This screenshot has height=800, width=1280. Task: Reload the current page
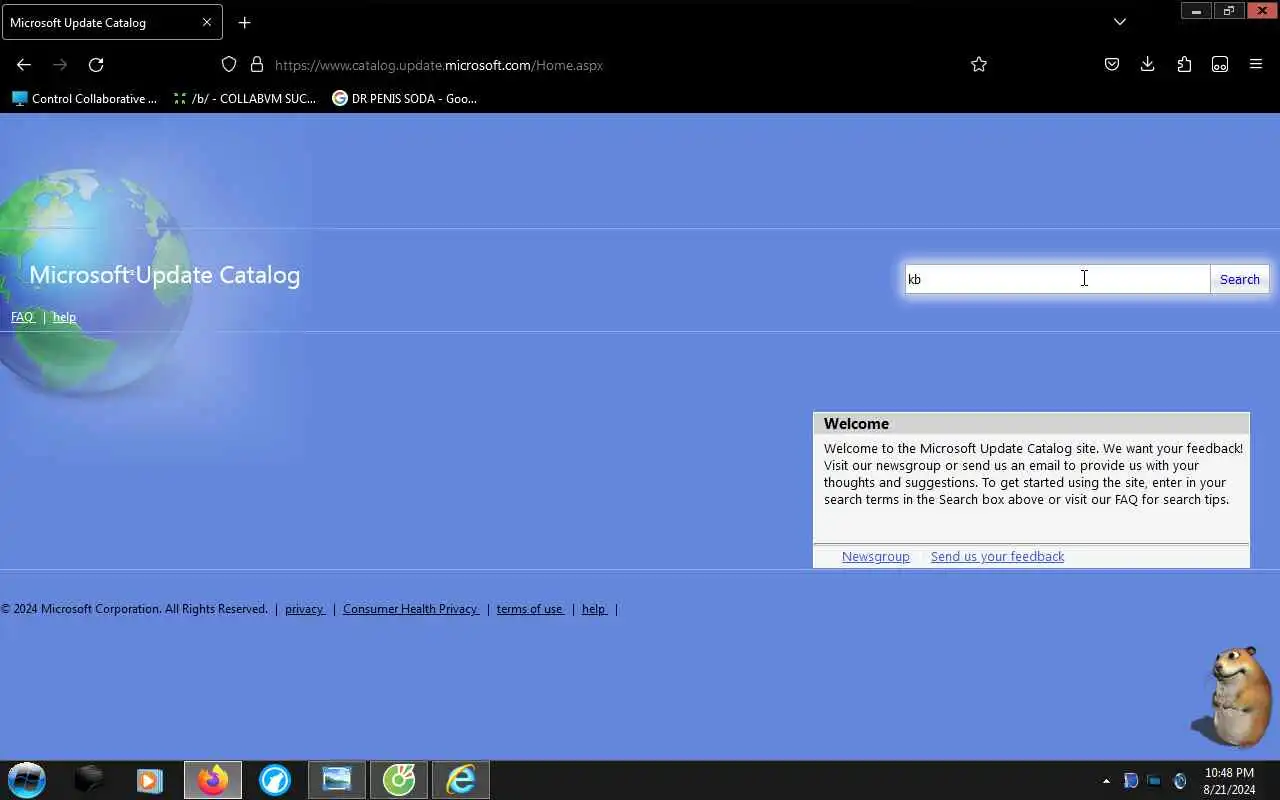pos(96,64)
